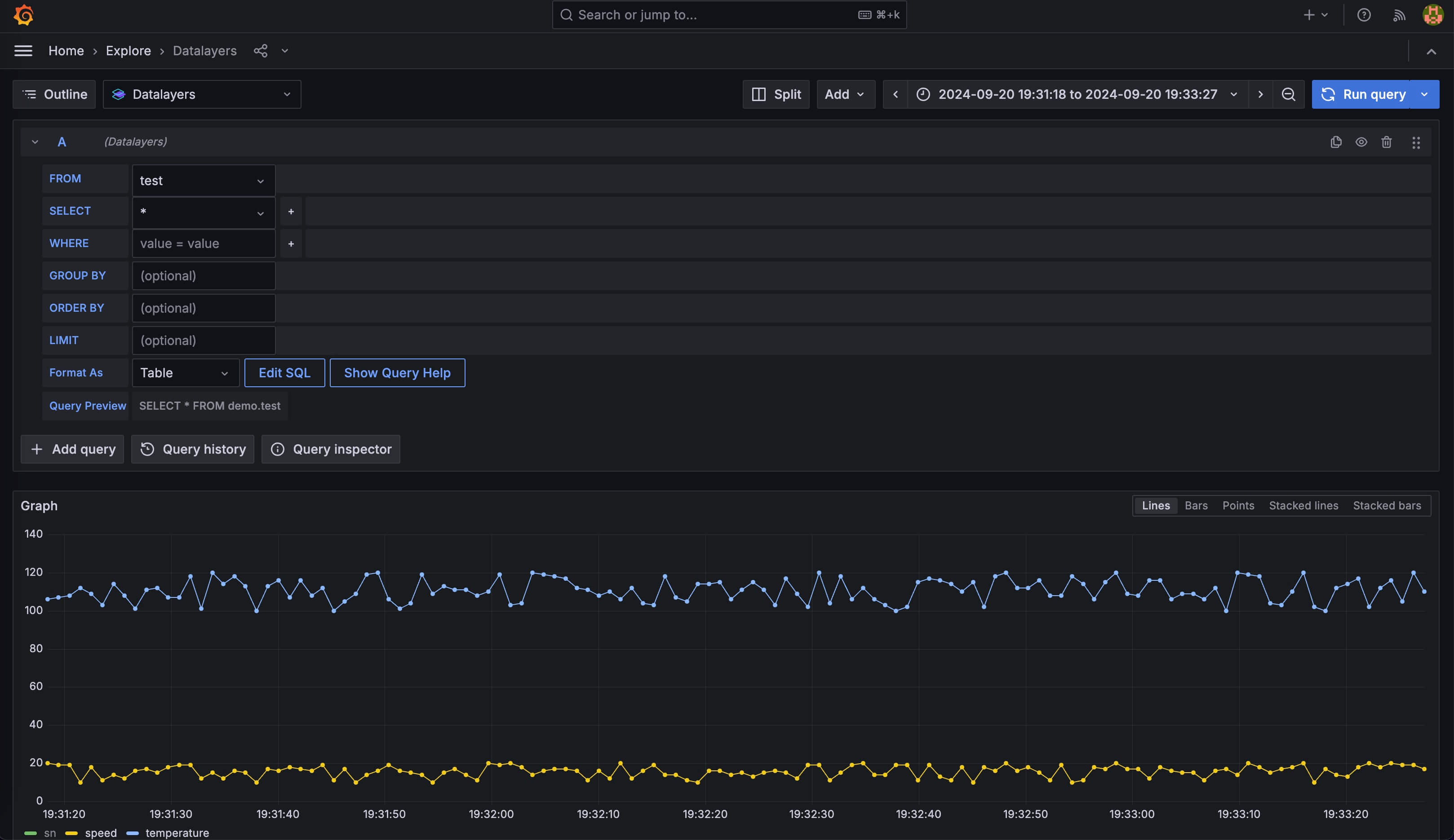Open the FROM table dropdown showing test

click(x=203, y=181)
